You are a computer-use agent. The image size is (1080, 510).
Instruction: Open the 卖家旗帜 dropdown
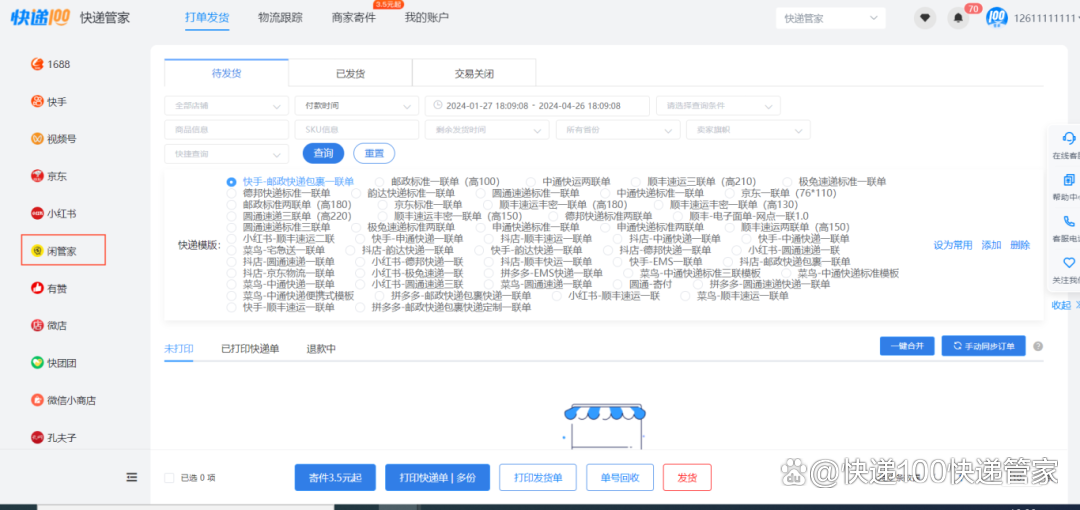748,130
